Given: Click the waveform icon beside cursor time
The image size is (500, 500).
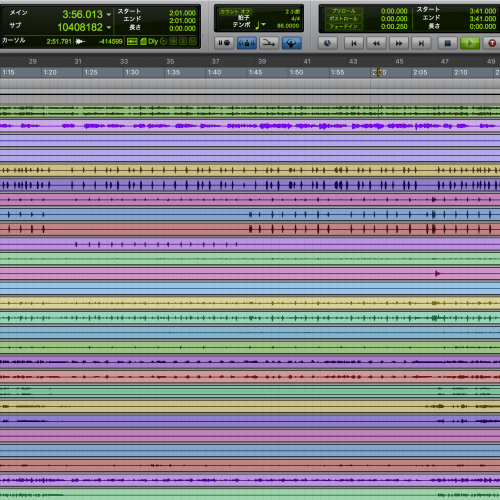Looking at the screenshot, I should pyautogui.click(x=80, y=41).
